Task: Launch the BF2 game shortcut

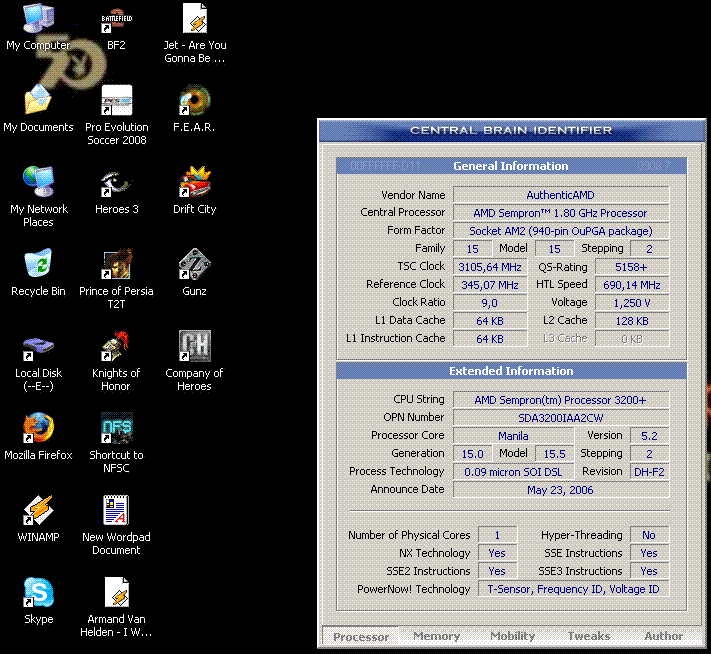Action: 116,20
